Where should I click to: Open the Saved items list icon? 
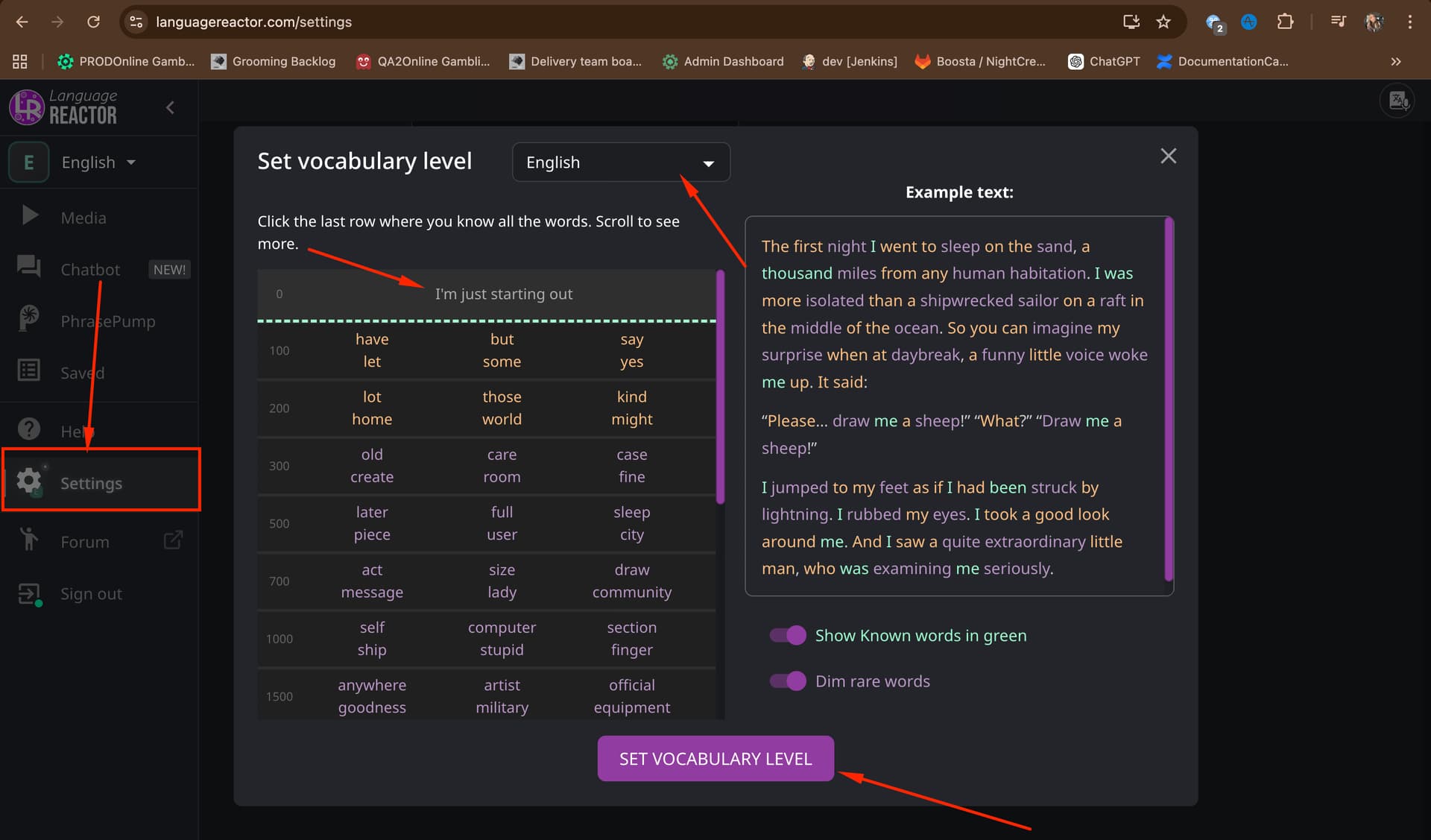[29, 370]
